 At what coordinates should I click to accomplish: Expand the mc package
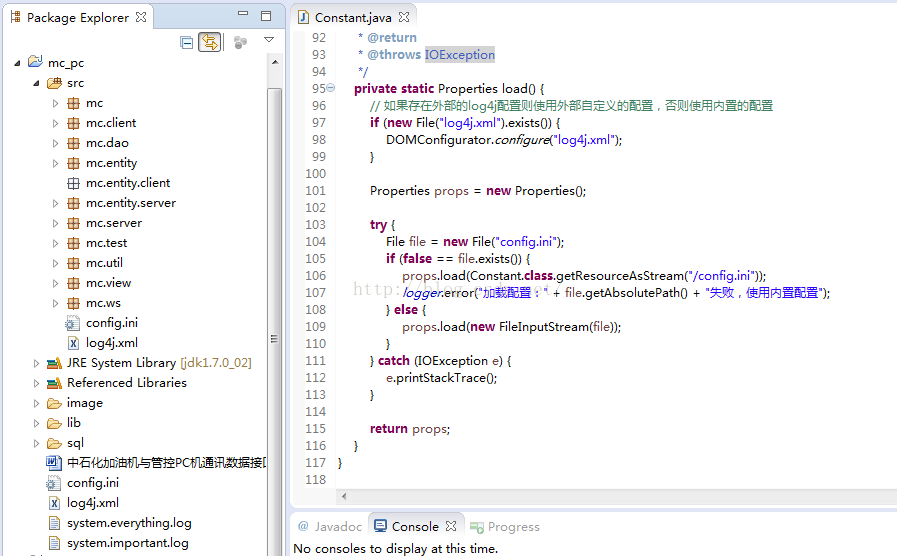(55, 104)
